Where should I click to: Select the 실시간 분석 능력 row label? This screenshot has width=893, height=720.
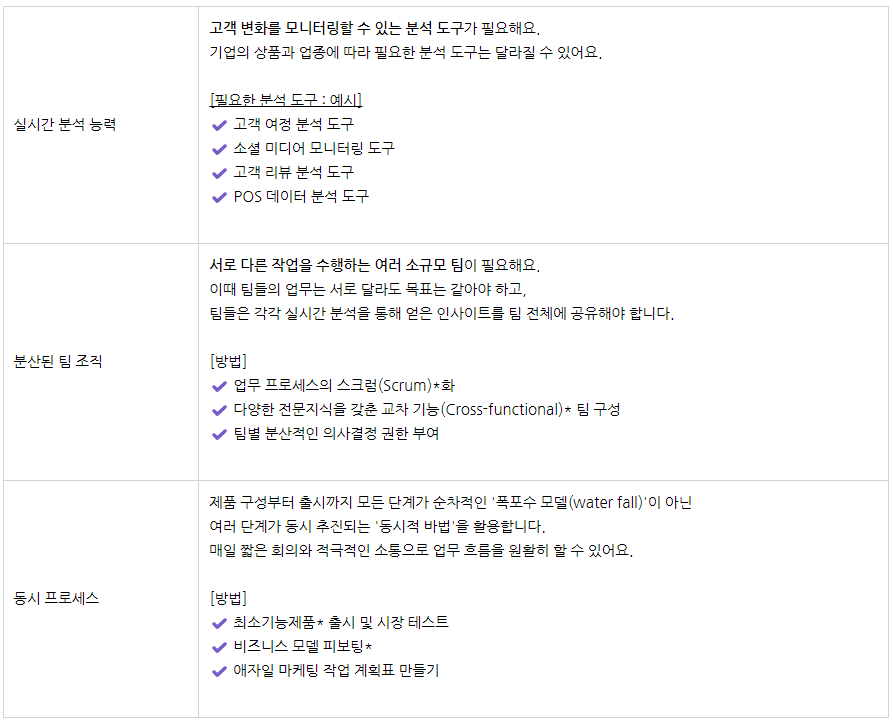coord(65,125)
